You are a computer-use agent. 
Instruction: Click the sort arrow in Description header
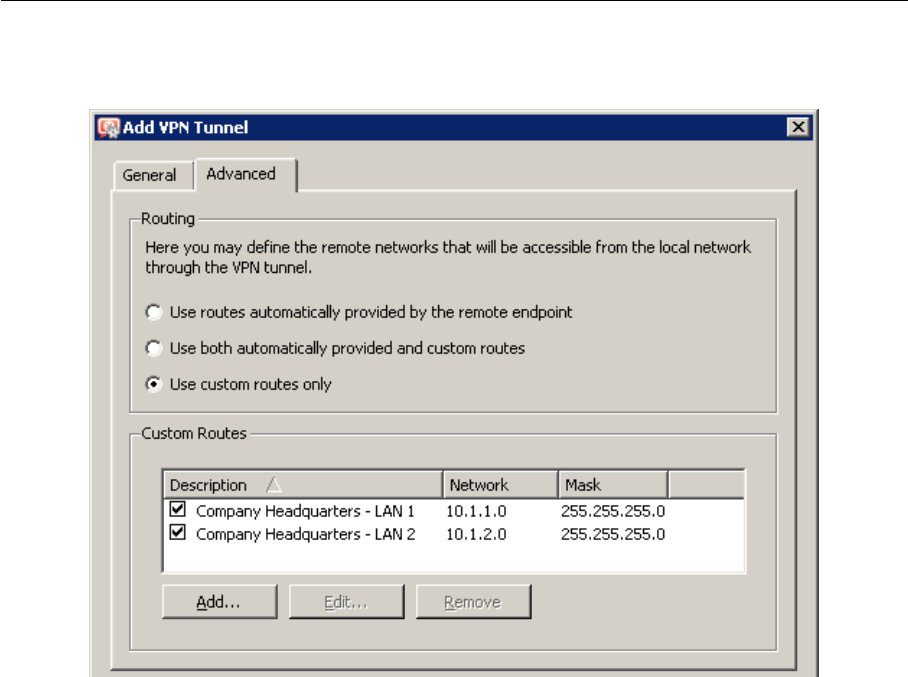click(x=274, y=485)
